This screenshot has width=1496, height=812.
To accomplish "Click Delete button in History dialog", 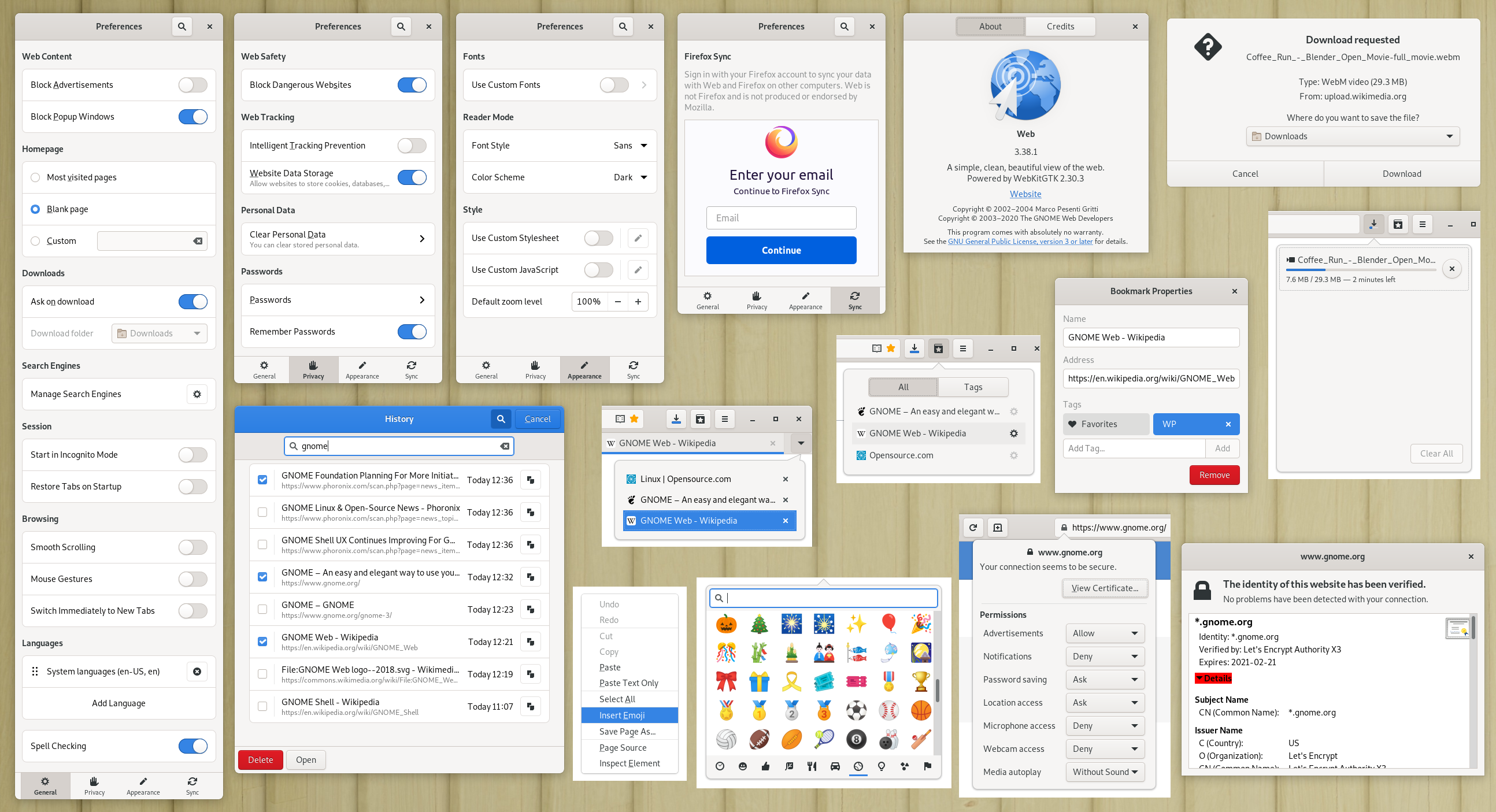I will pos(260,760).
